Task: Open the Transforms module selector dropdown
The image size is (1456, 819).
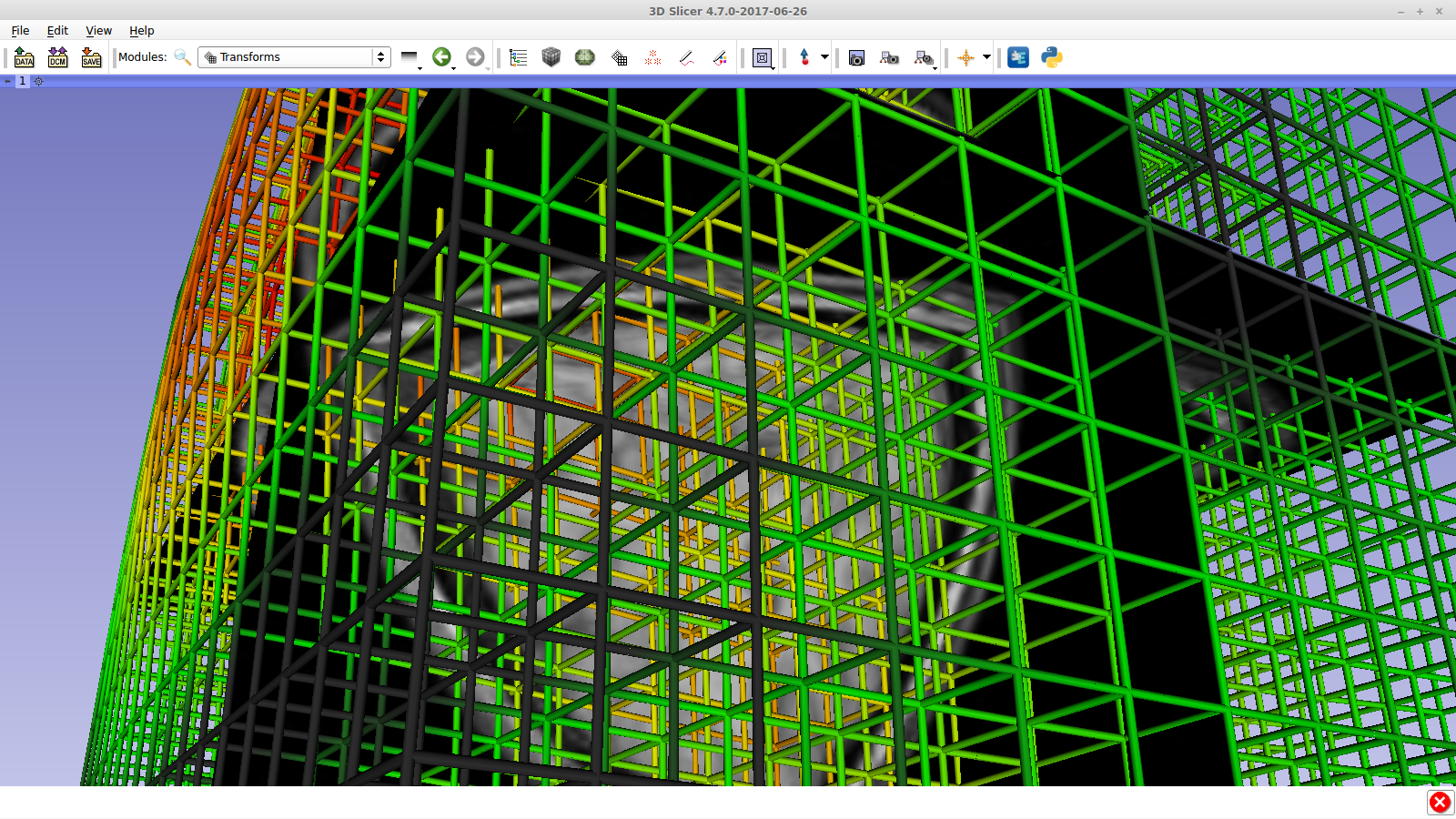Action: point(295,57)
